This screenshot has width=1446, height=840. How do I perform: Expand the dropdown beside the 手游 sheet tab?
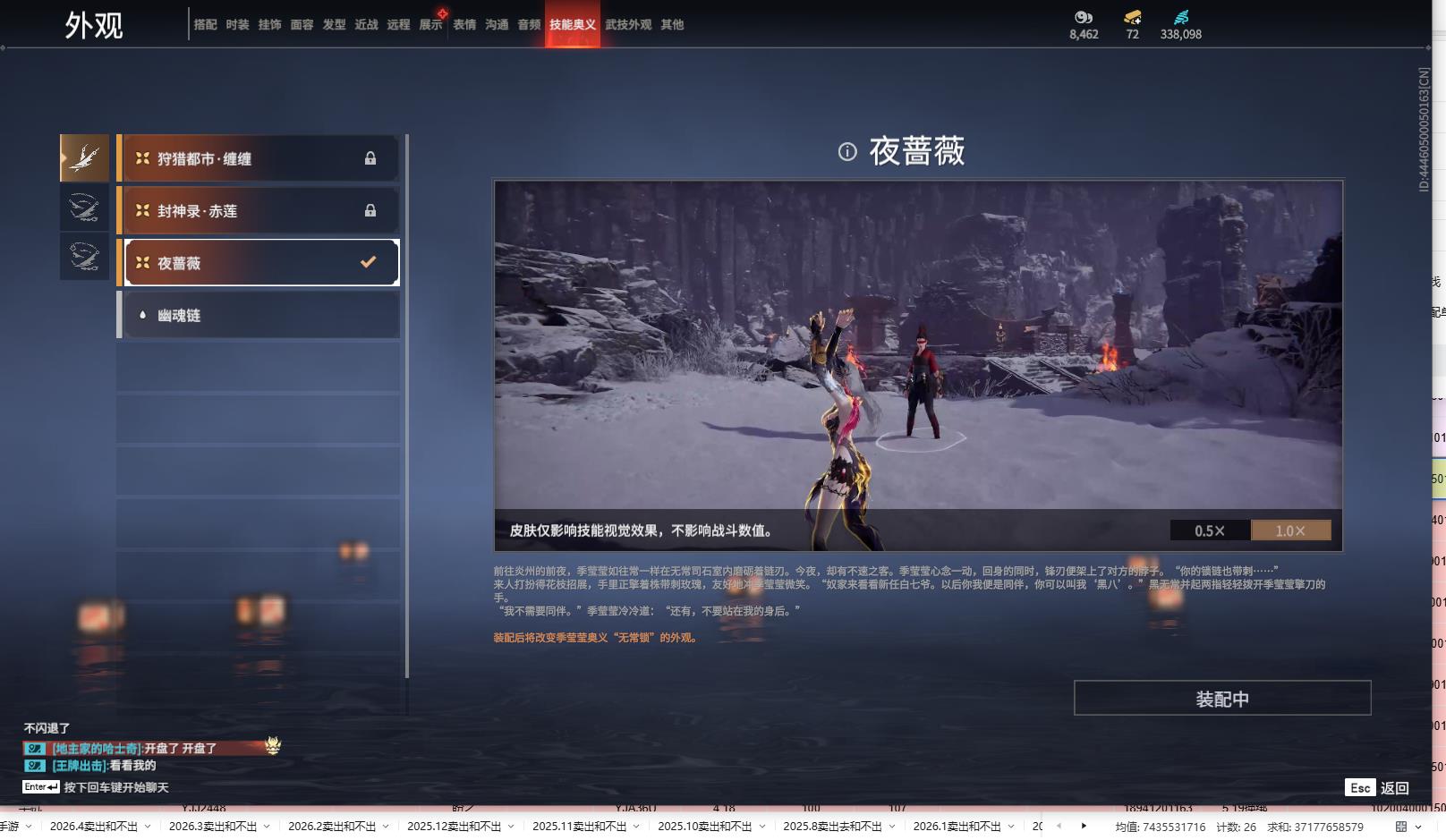pyautogui.click(x=28, y=826)
